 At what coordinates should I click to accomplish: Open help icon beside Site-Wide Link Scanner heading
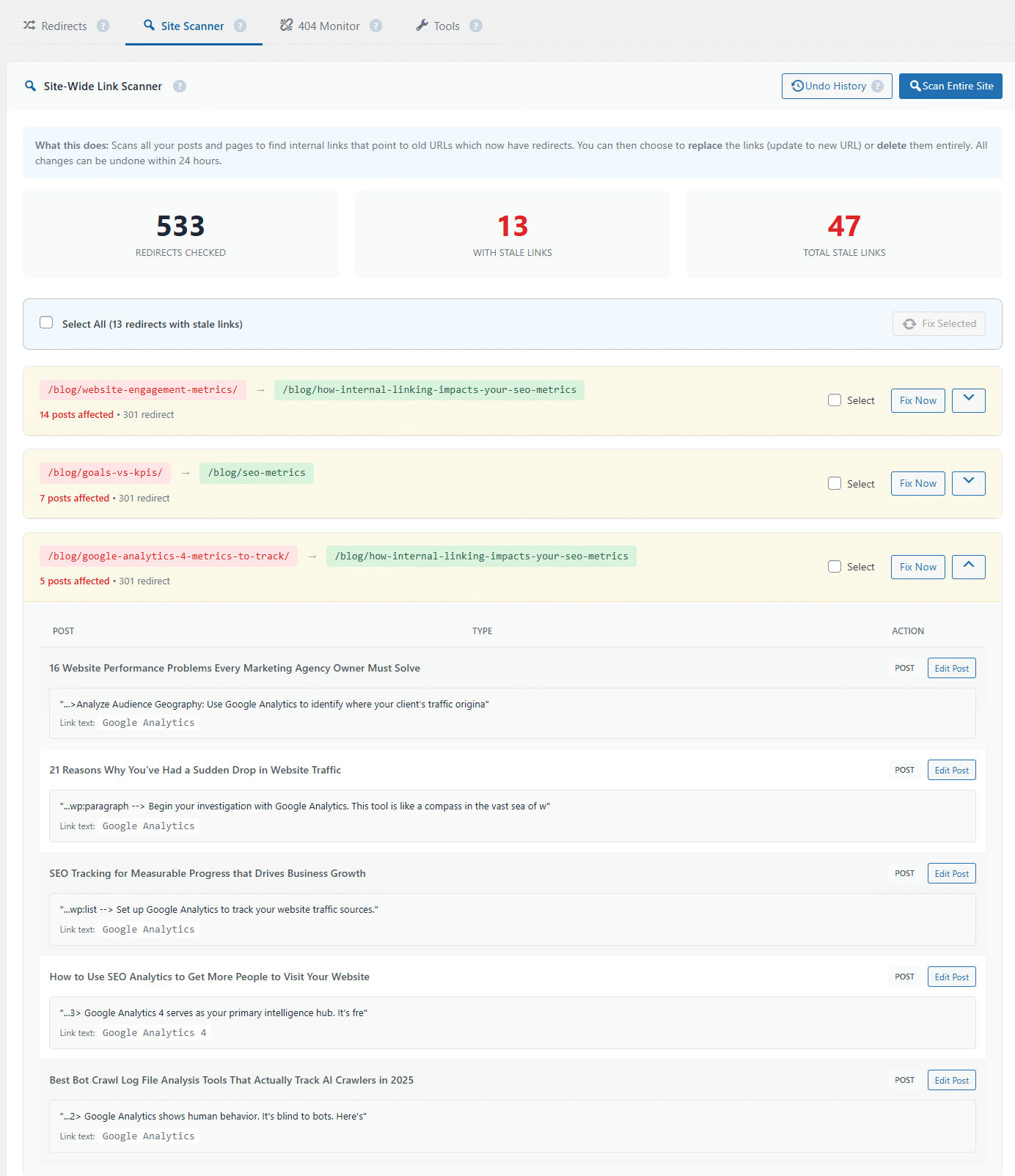(180, 86)
